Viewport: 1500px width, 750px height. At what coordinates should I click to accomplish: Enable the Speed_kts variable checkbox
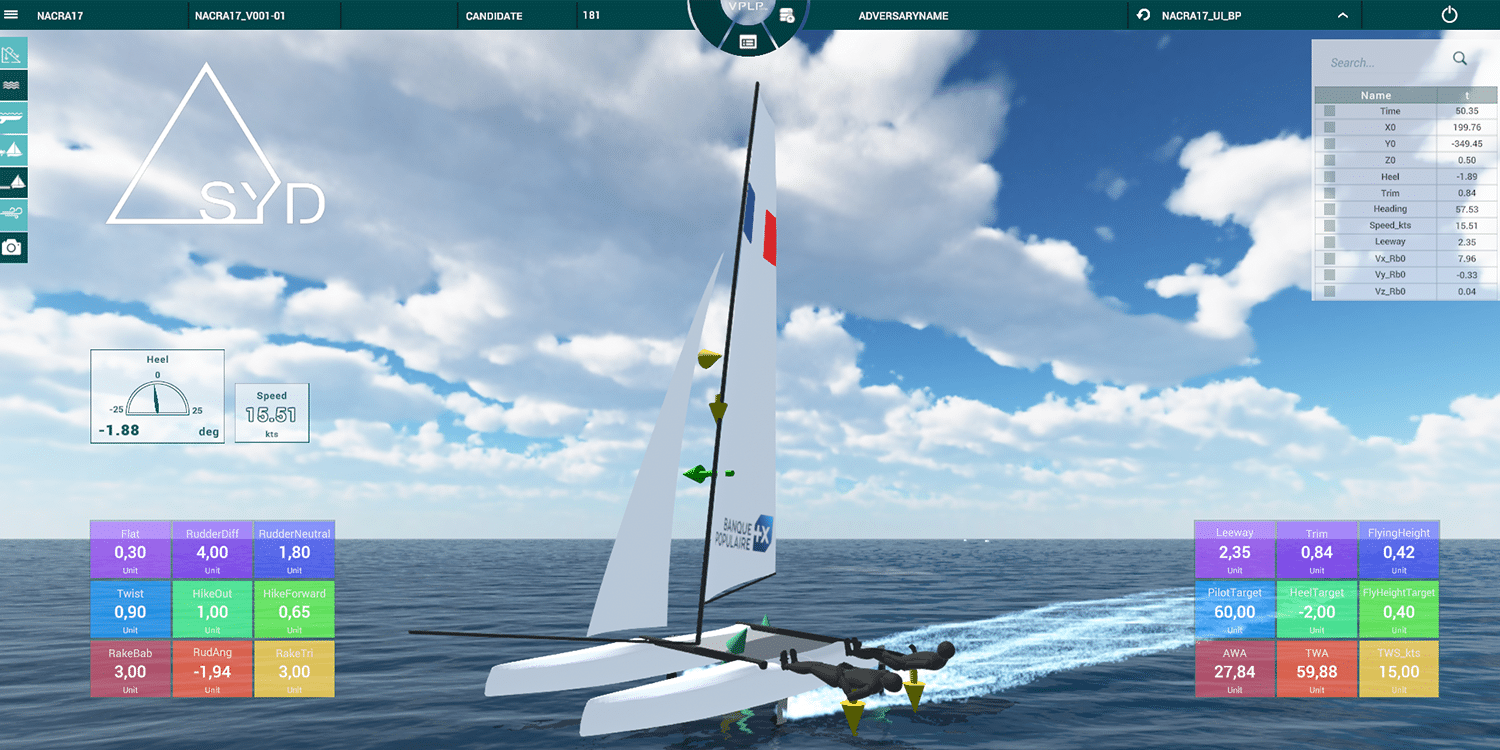coord(1329,226)
